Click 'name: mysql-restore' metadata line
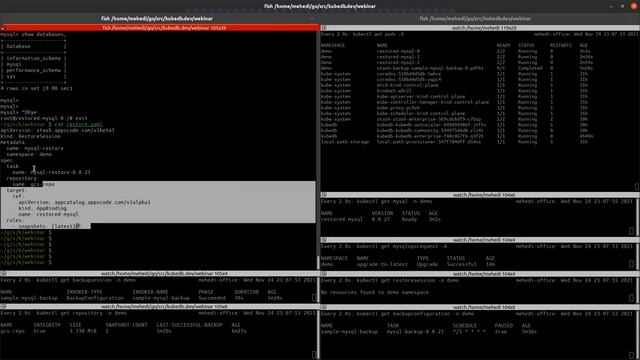Image resolution: width=640 pixels, height=360 pixels. point(35,148)
